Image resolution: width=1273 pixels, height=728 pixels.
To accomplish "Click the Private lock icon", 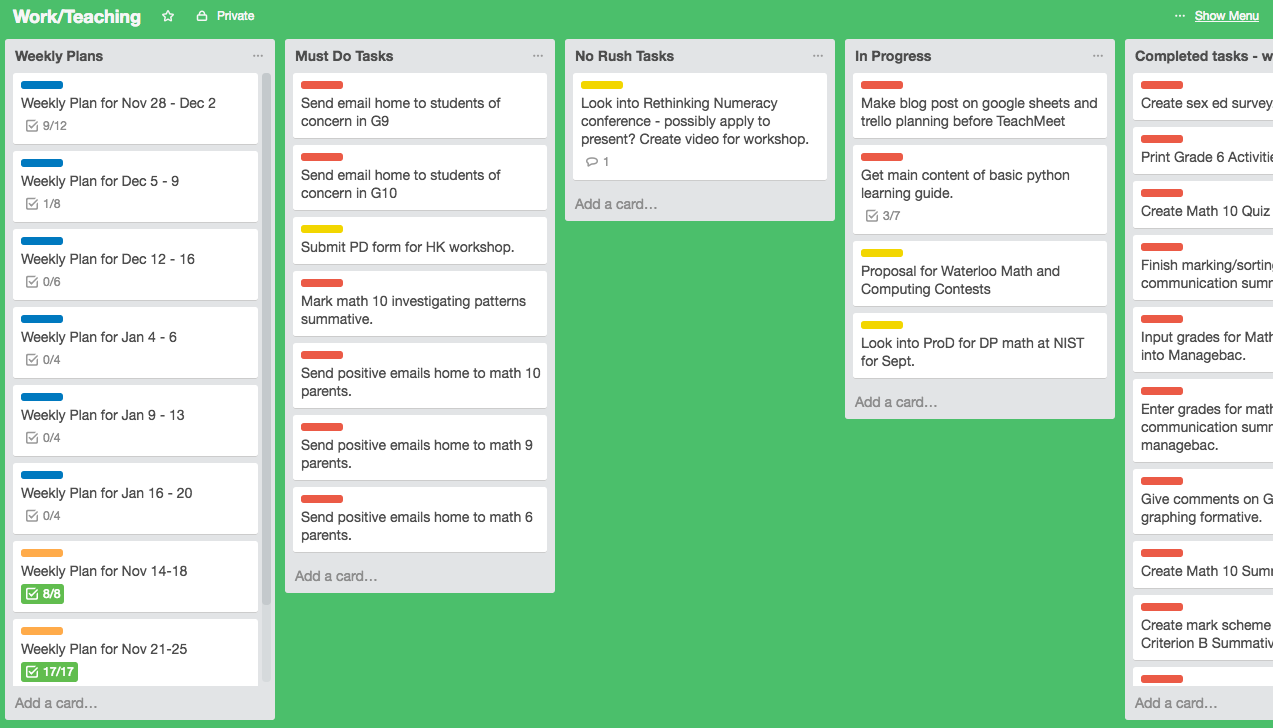I will (x=202, y=16).
